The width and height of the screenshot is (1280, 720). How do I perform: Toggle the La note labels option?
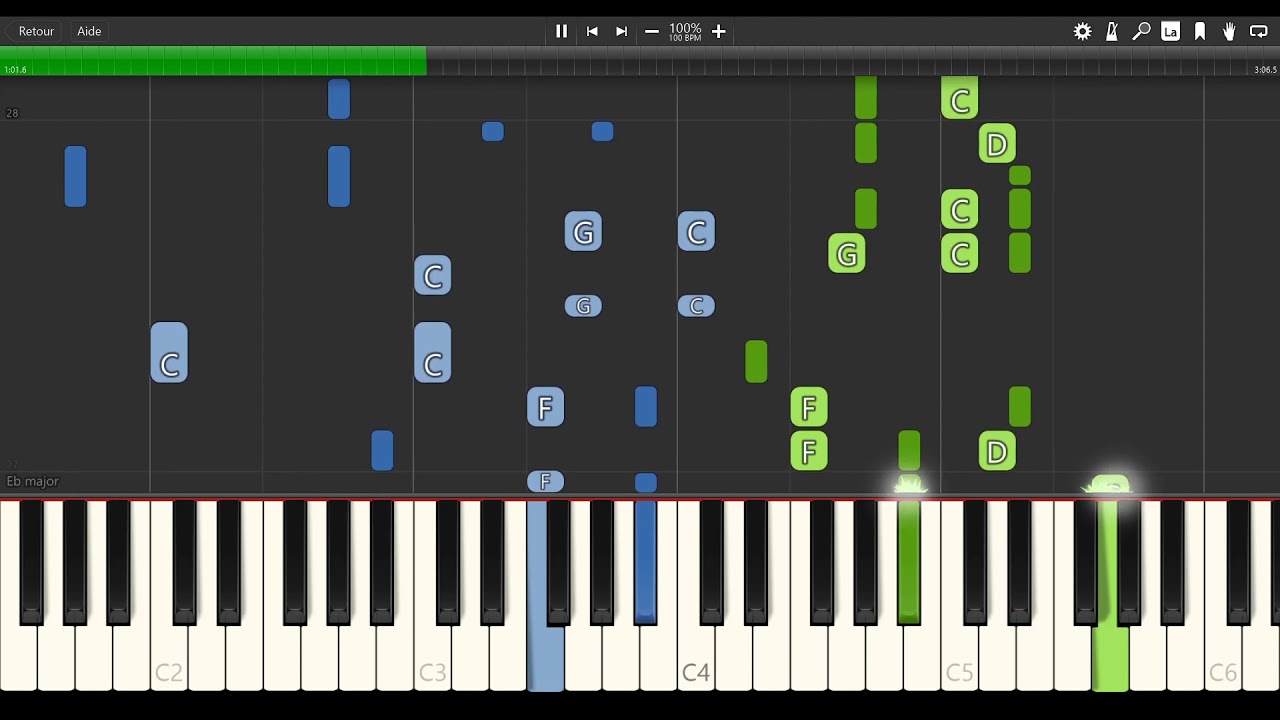point(1170,31)
